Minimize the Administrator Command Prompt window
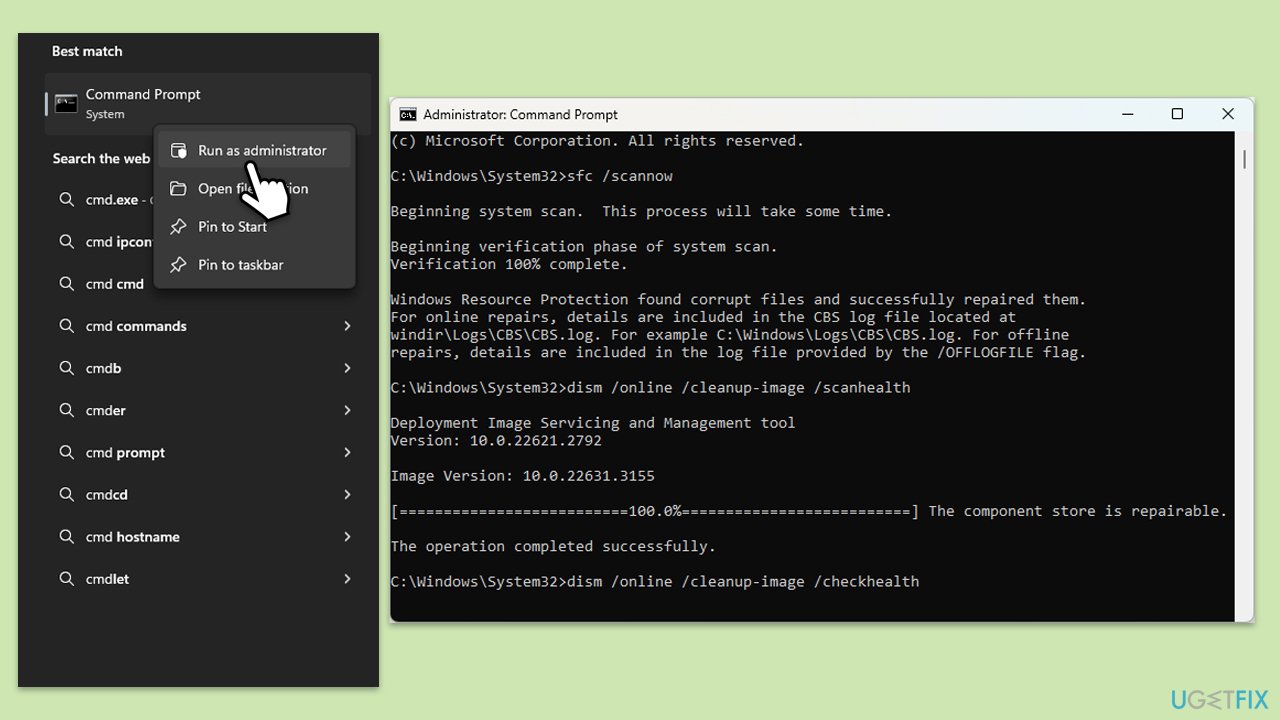The width and height of the screenshot is (1280, 720). [x=1127, y=114]
